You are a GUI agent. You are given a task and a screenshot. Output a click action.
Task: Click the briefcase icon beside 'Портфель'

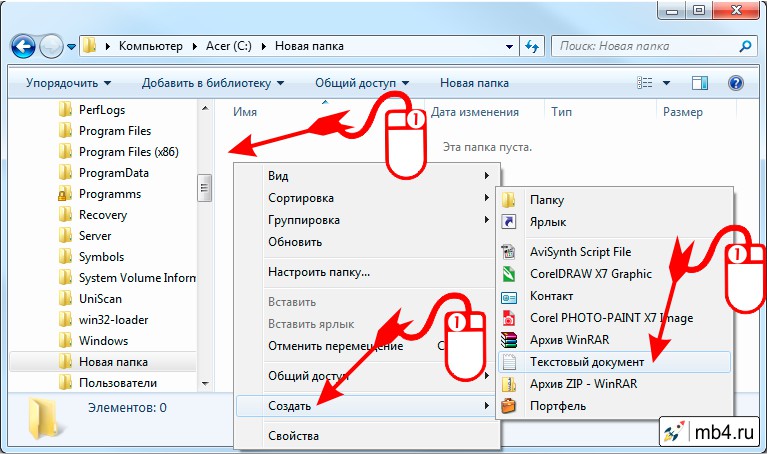pyautogui.click(x=509, y=406)
